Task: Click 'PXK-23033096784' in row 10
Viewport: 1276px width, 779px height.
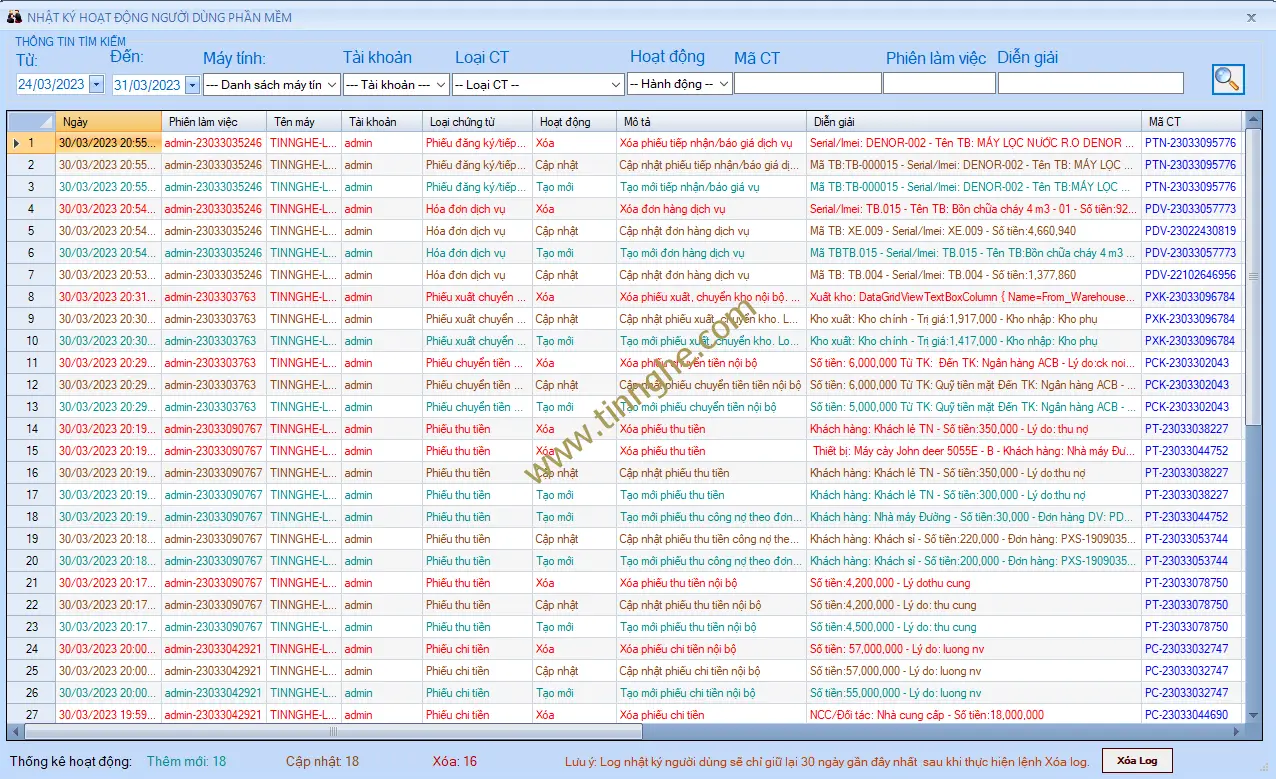Action: pos(1190,341)
